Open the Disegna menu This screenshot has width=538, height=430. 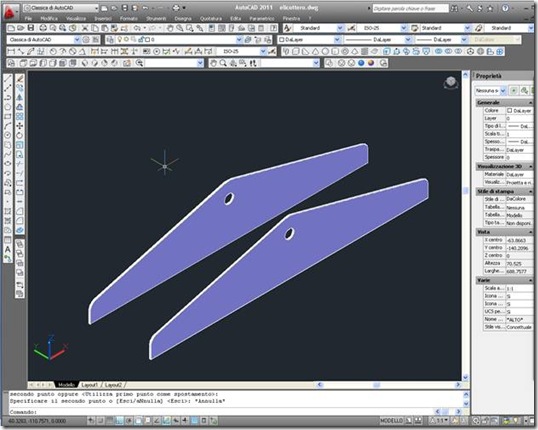[x=183, y=19]
